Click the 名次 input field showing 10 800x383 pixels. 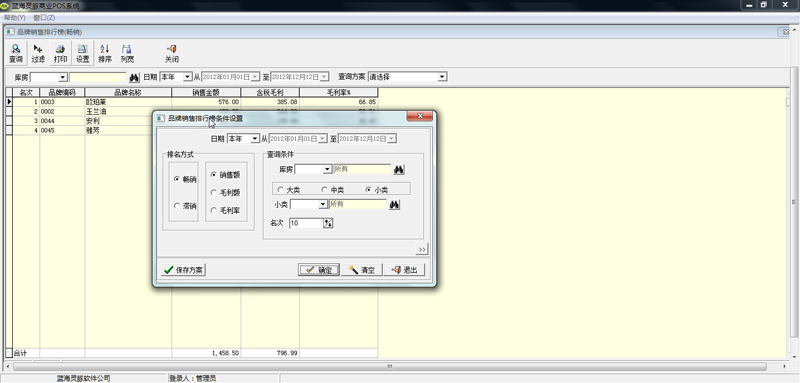pyautogui.click(x=306, y=223)
